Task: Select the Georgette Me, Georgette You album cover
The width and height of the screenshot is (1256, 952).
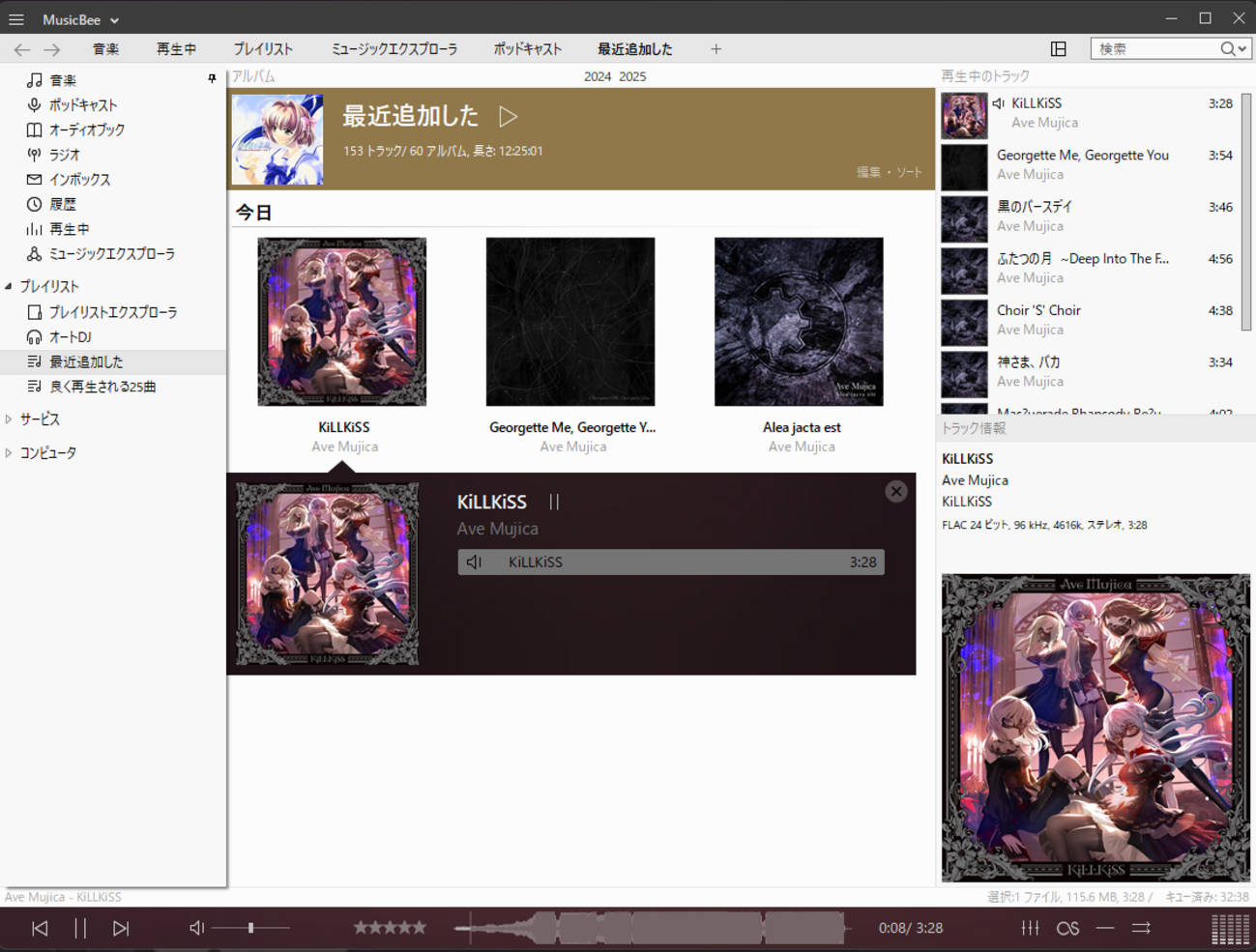Action: click(570, 322)
